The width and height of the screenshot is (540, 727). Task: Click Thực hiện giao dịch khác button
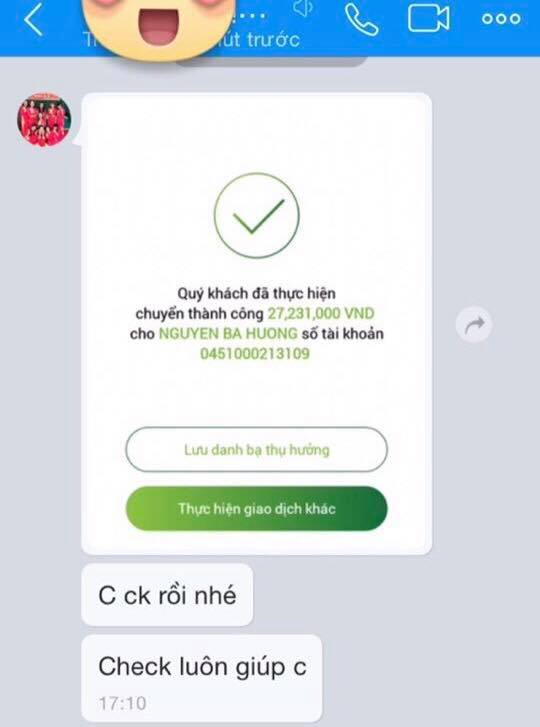256,509
